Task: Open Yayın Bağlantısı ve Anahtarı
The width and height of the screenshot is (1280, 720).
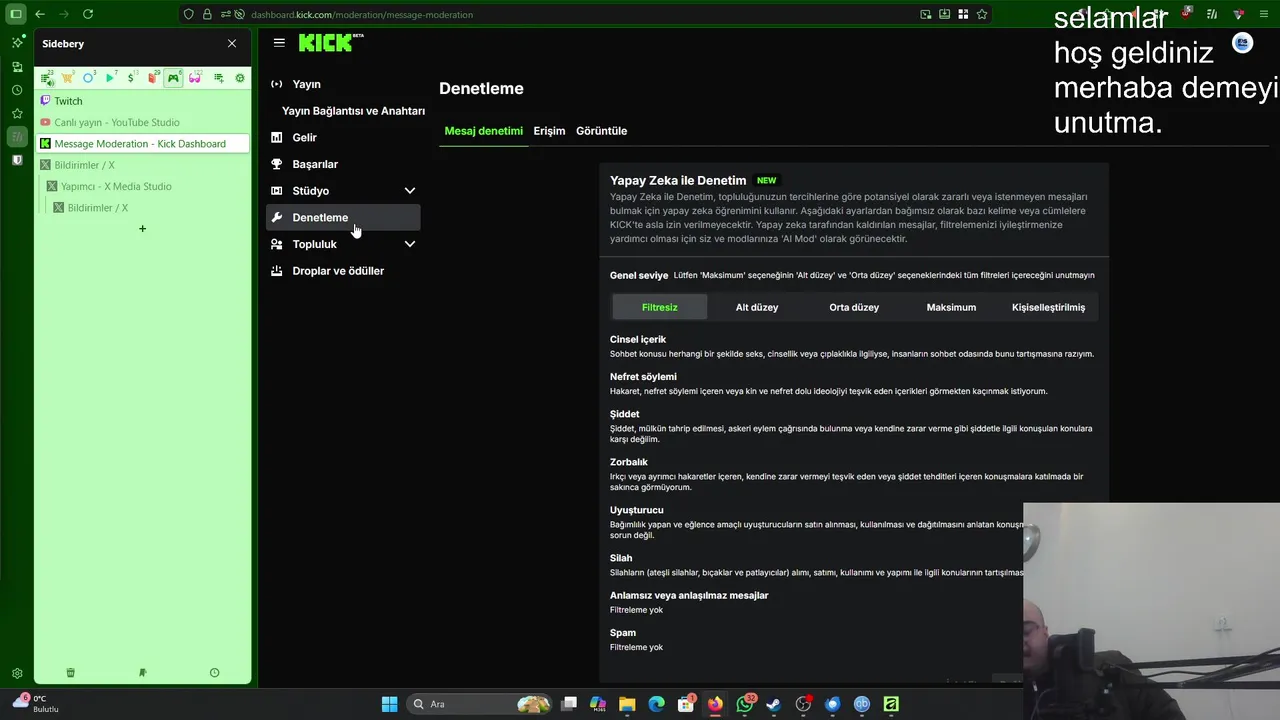Action: 353,111
